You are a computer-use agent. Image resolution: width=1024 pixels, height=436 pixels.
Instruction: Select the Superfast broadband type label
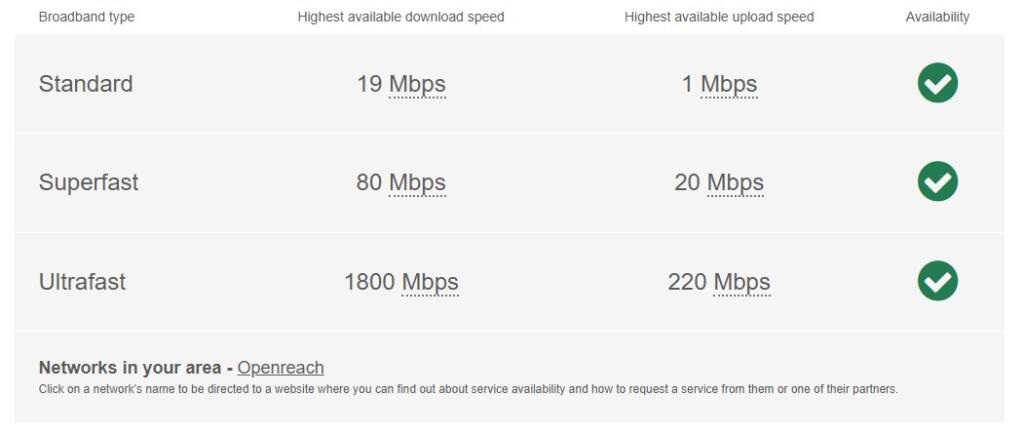(x=89, y=183)
